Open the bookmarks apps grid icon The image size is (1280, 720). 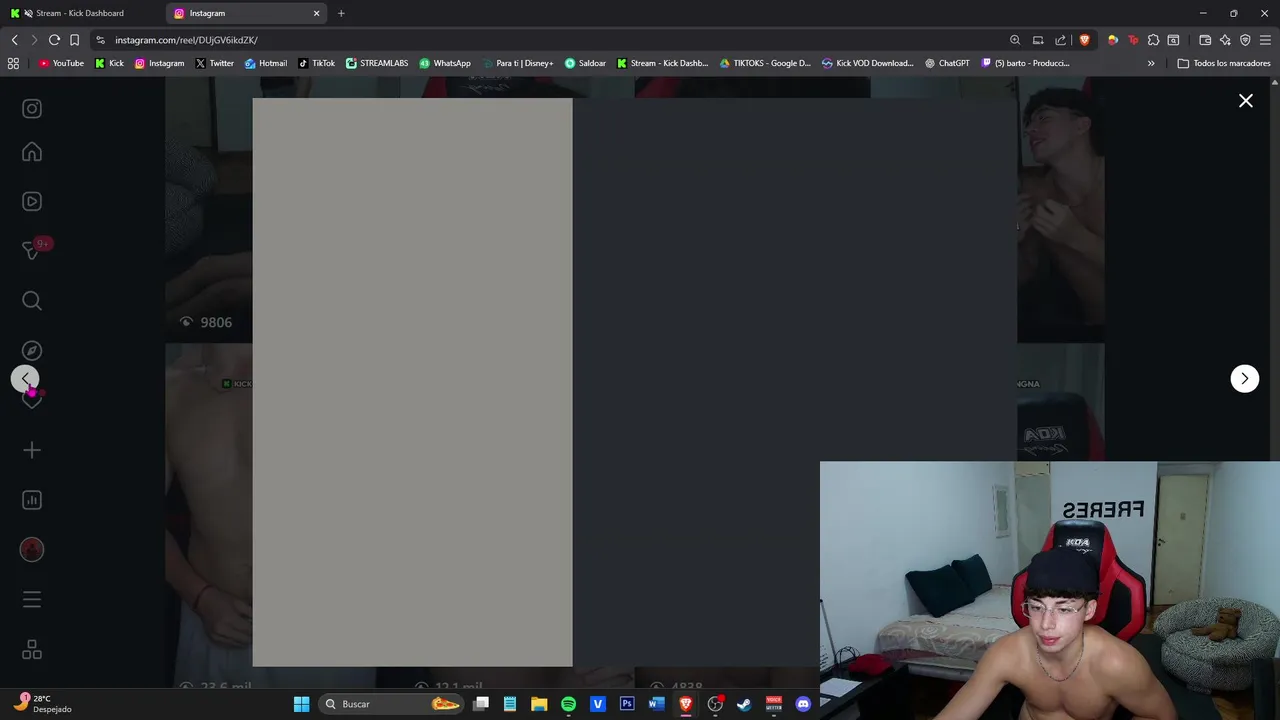(13, 63)
